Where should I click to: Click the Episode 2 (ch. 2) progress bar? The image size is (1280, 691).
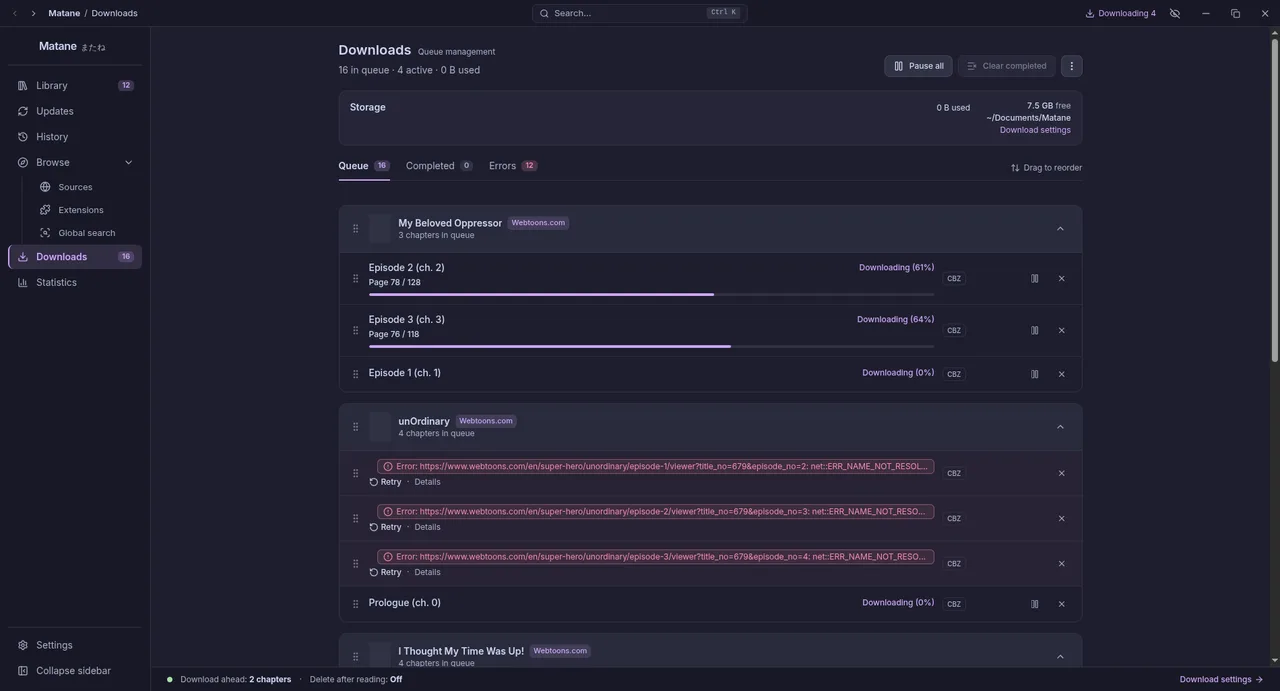tap(651, 294)
